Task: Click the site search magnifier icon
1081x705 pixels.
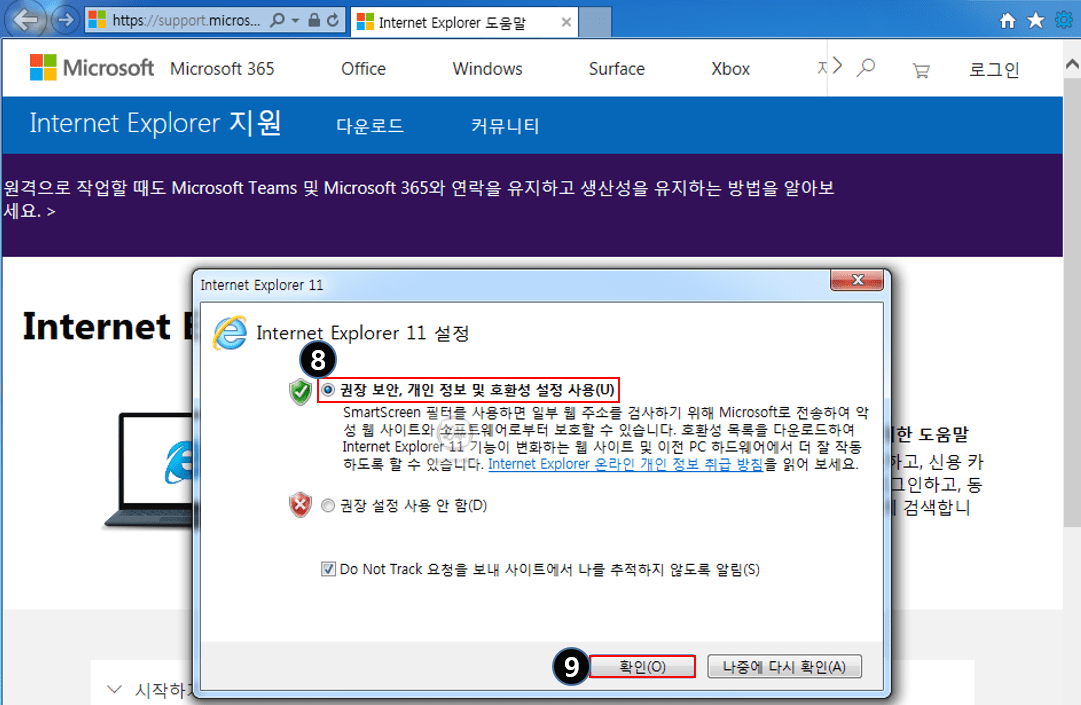Action: pyautogui.click(x=866, y=68)
